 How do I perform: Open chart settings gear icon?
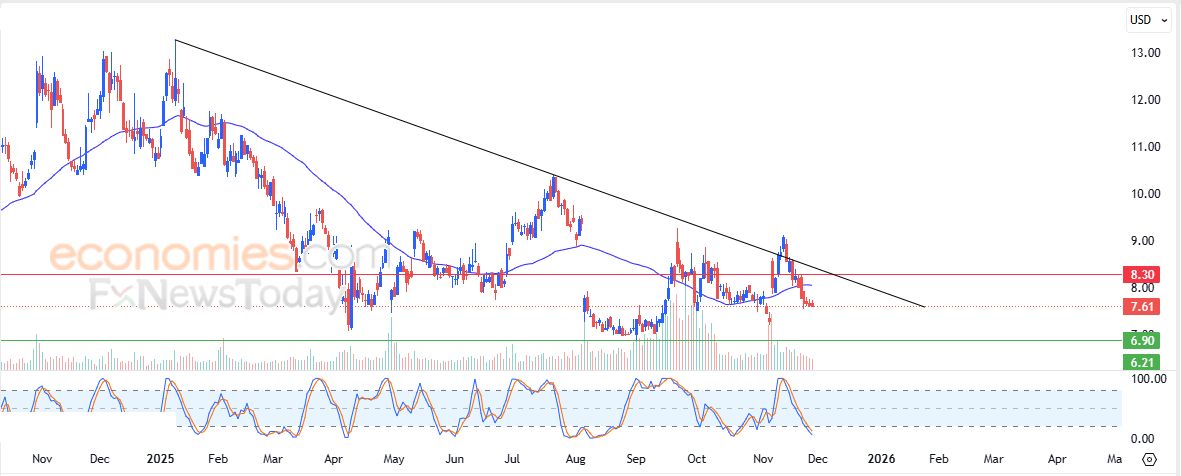[1149, 459]
